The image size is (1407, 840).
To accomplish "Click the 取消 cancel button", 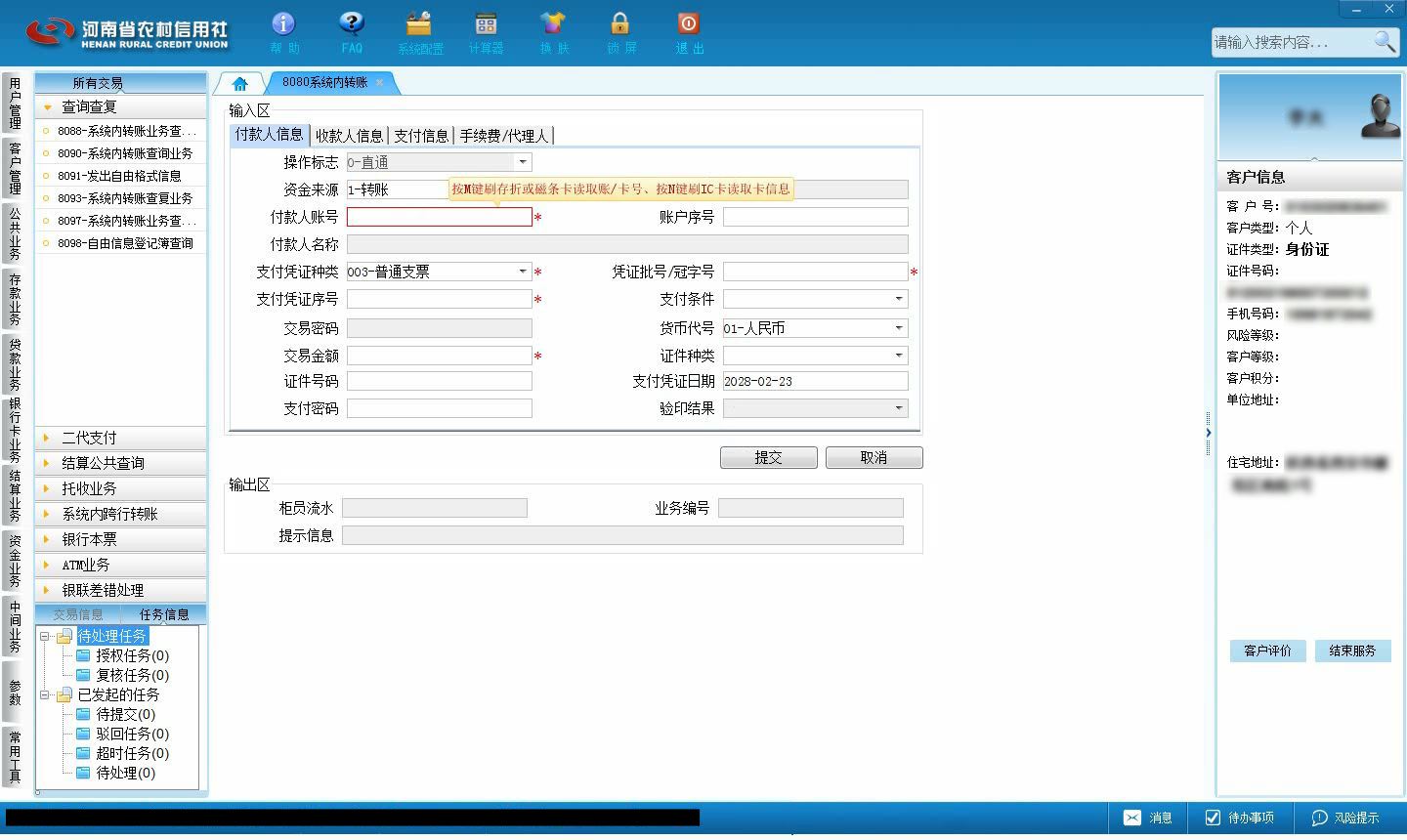I will click(874, 457).
